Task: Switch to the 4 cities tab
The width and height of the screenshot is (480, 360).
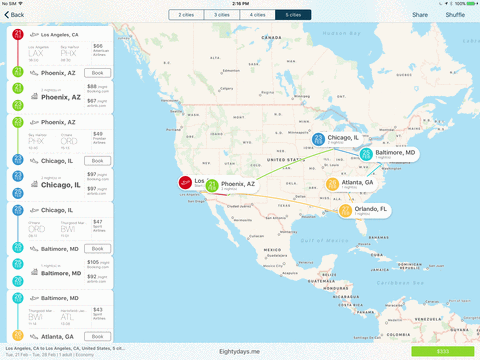Action: (257, 15)
